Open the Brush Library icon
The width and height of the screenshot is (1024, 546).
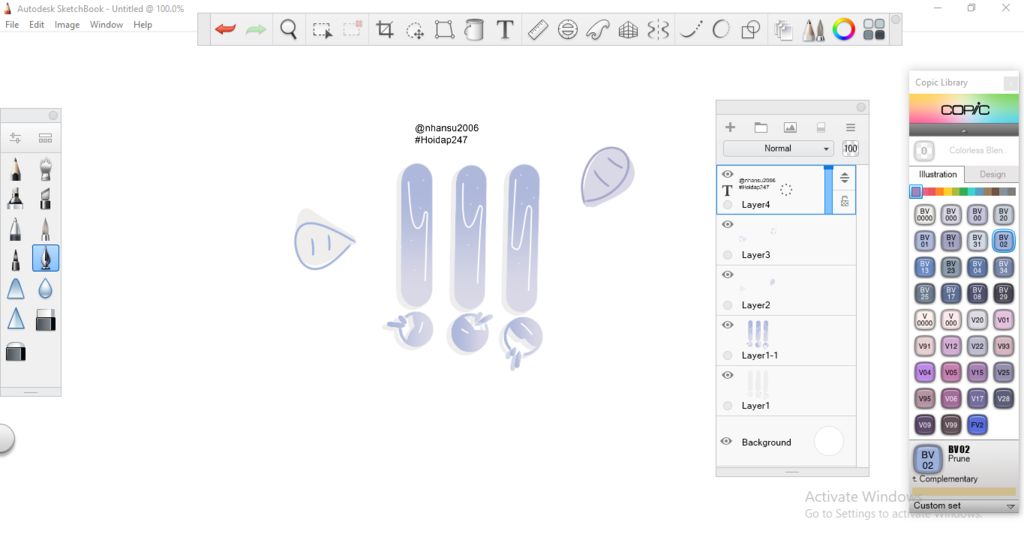point(45,138)
